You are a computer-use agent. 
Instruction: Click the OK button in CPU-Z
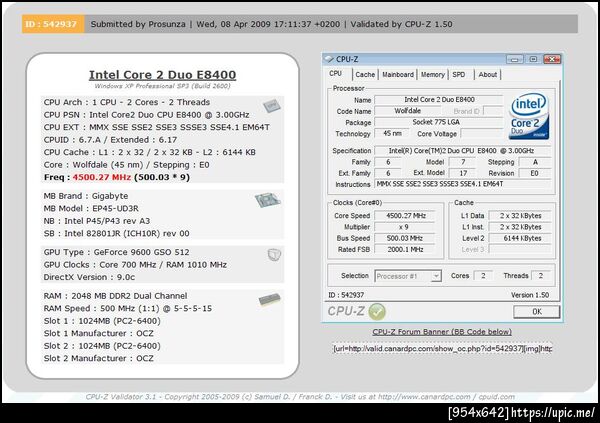coord(536,312)
